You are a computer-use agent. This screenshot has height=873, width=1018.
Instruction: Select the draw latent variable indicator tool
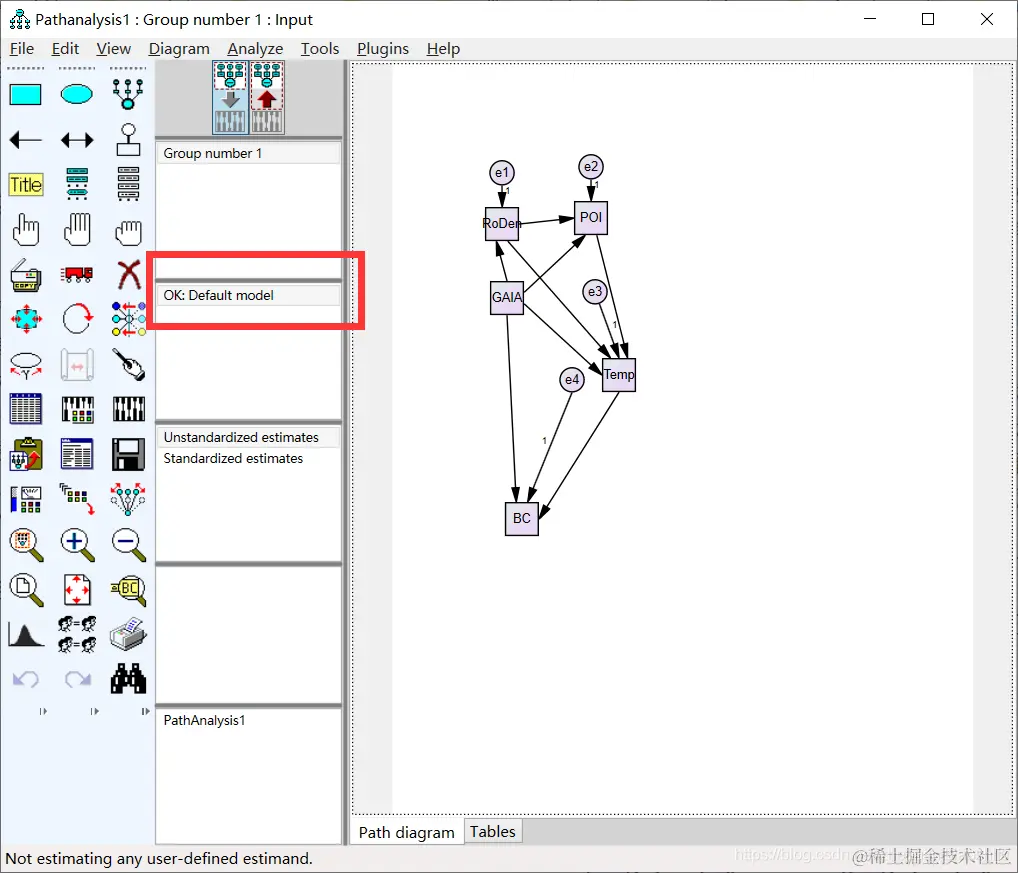click(128, 95)
